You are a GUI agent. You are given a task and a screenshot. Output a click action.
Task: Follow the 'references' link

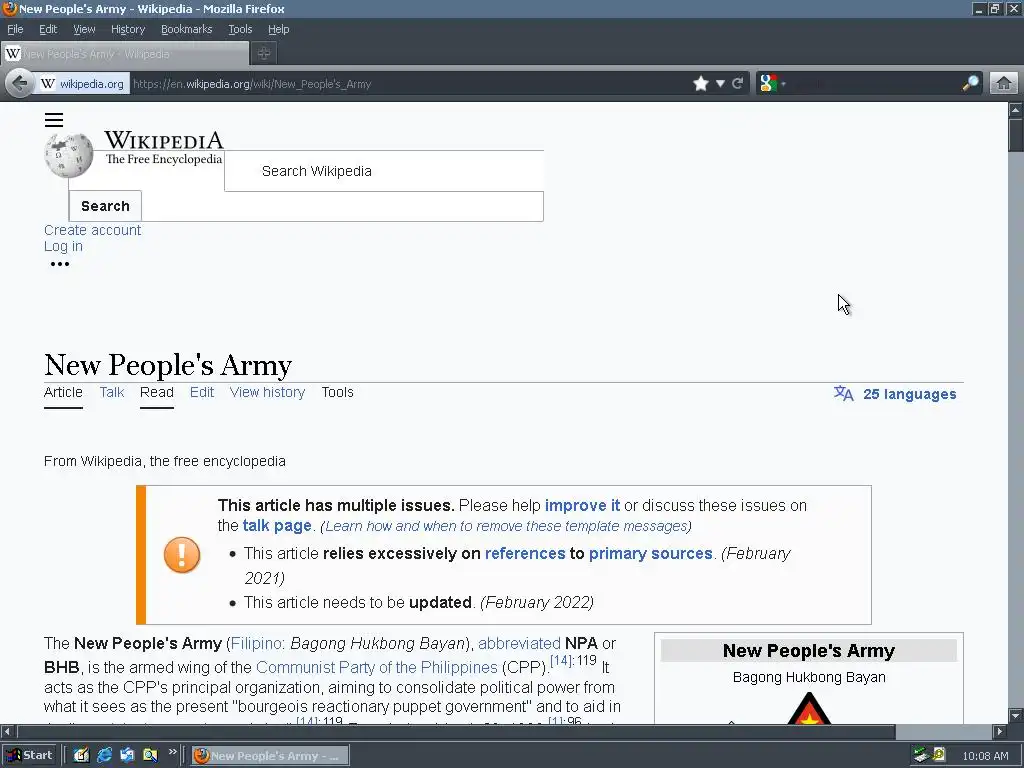tap(524, 554)
